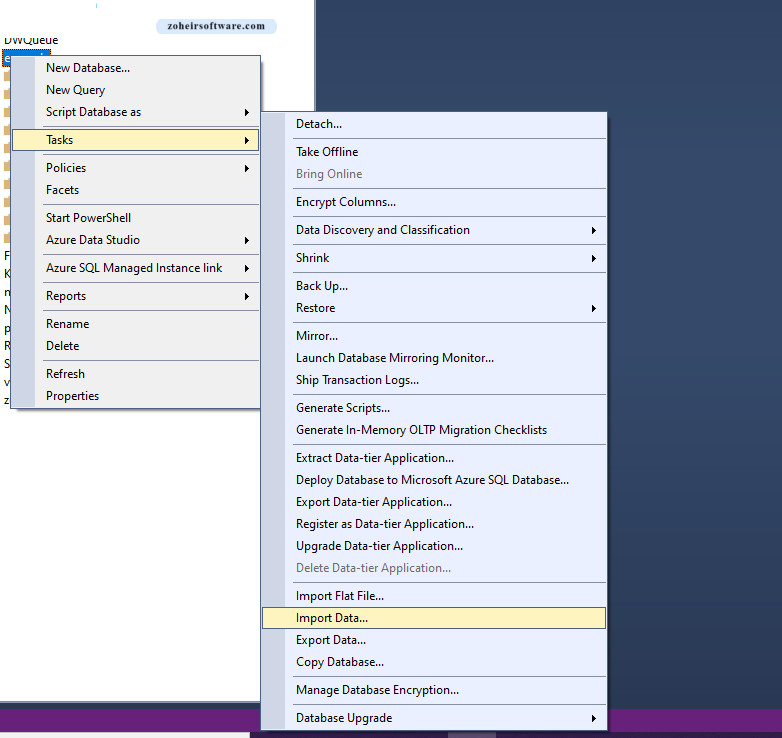Click the zoheirsoftware.com watermark label
Screen dimensions: 782x738
[x=216, y=26]
